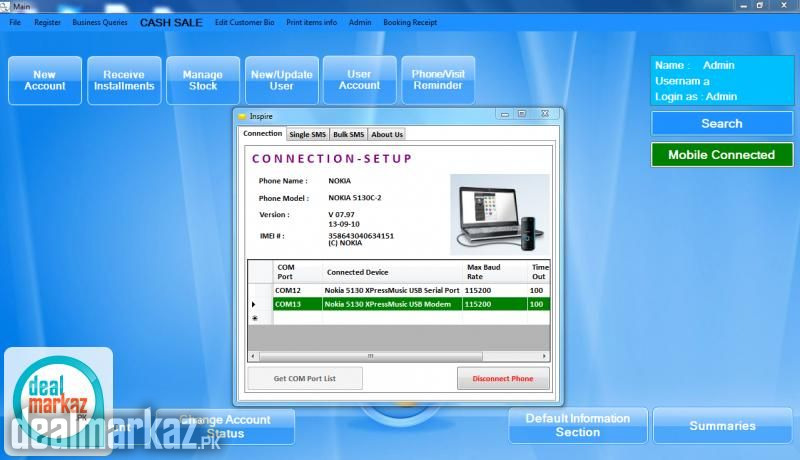This screenshot has height=460, width=800.
Task: Click the Time Out column header
Action: [x=539, y=272]
